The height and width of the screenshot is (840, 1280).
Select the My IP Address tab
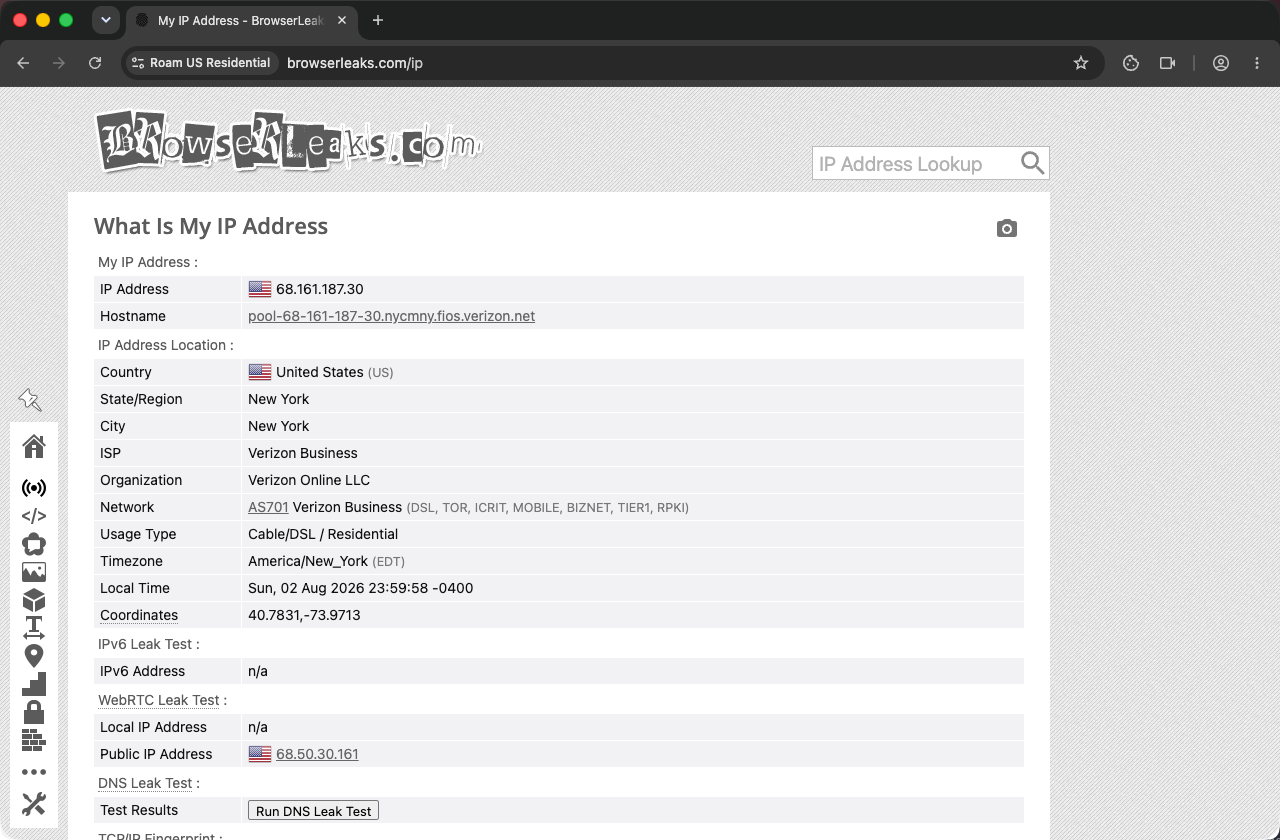click(x=243, y=20)
